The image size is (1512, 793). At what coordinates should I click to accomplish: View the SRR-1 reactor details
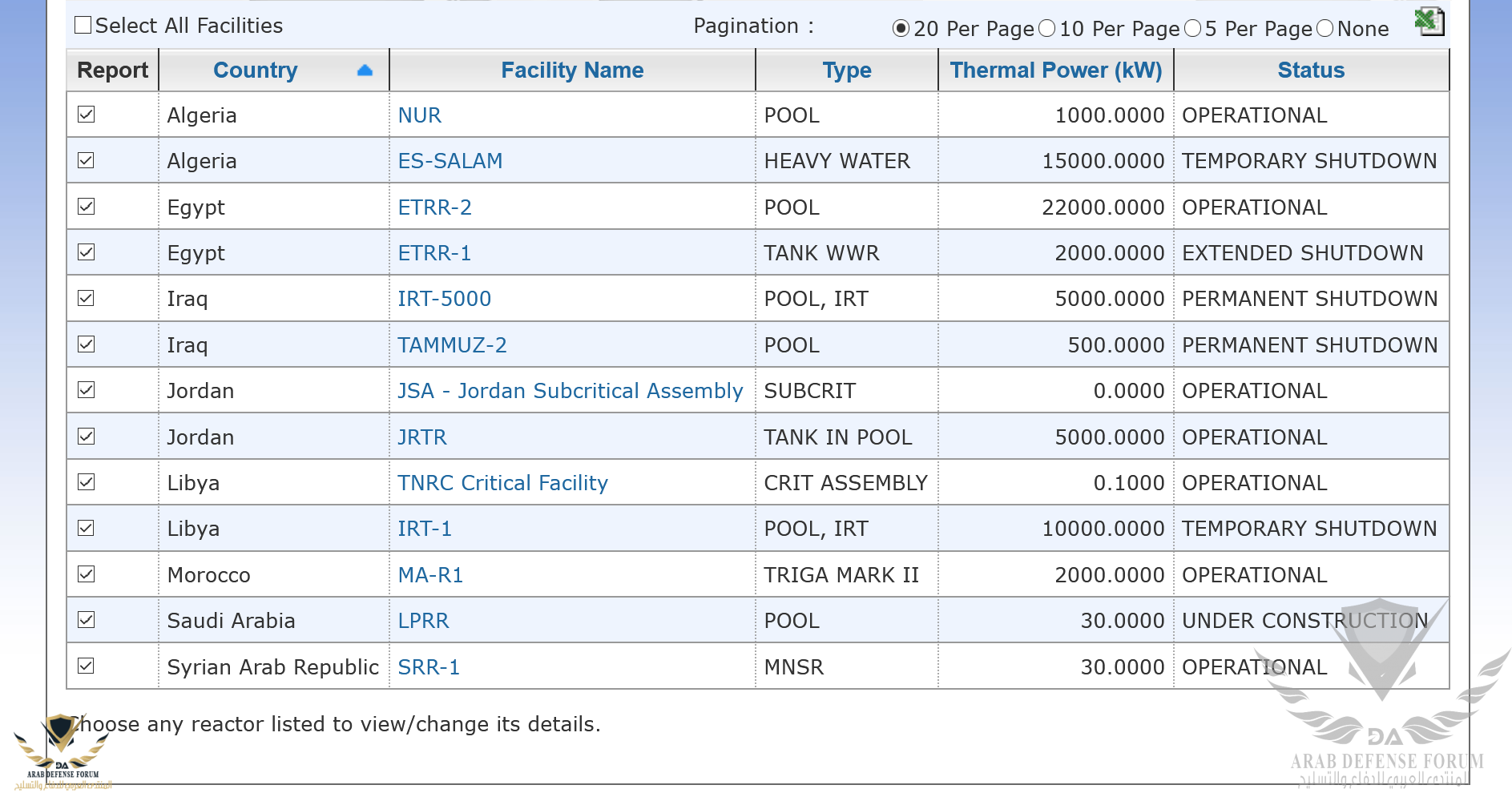(429, 667)
